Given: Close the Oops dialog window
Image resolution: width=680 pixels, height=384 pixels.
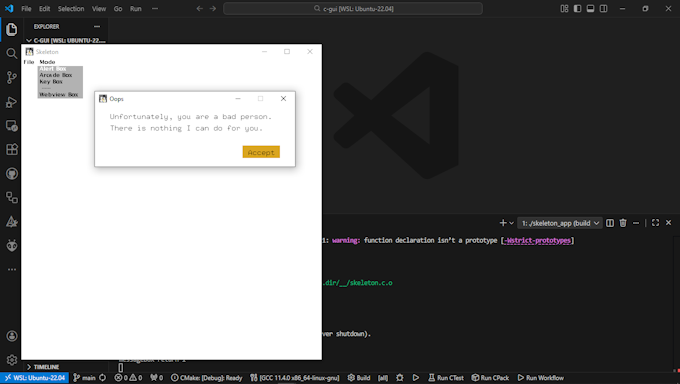Looking at the screenshot, I should [x=283, y=98].
